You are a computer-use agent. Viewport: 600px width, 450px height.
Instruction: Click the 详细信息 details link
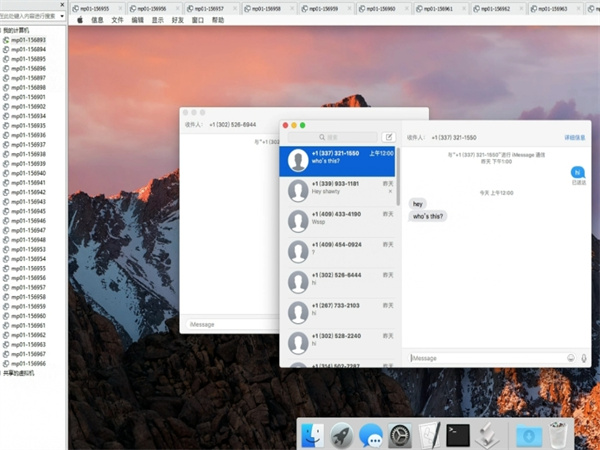pos(575,137)
